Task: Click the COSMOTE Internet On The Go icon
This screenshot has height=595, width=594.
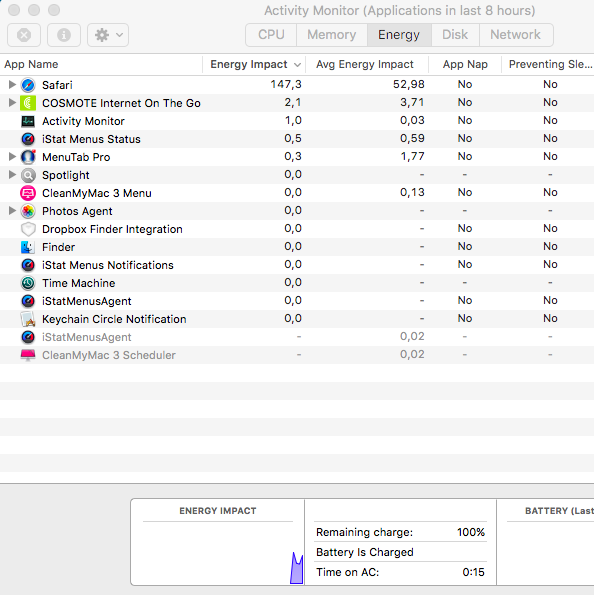Action: click(x=28, y=103)
